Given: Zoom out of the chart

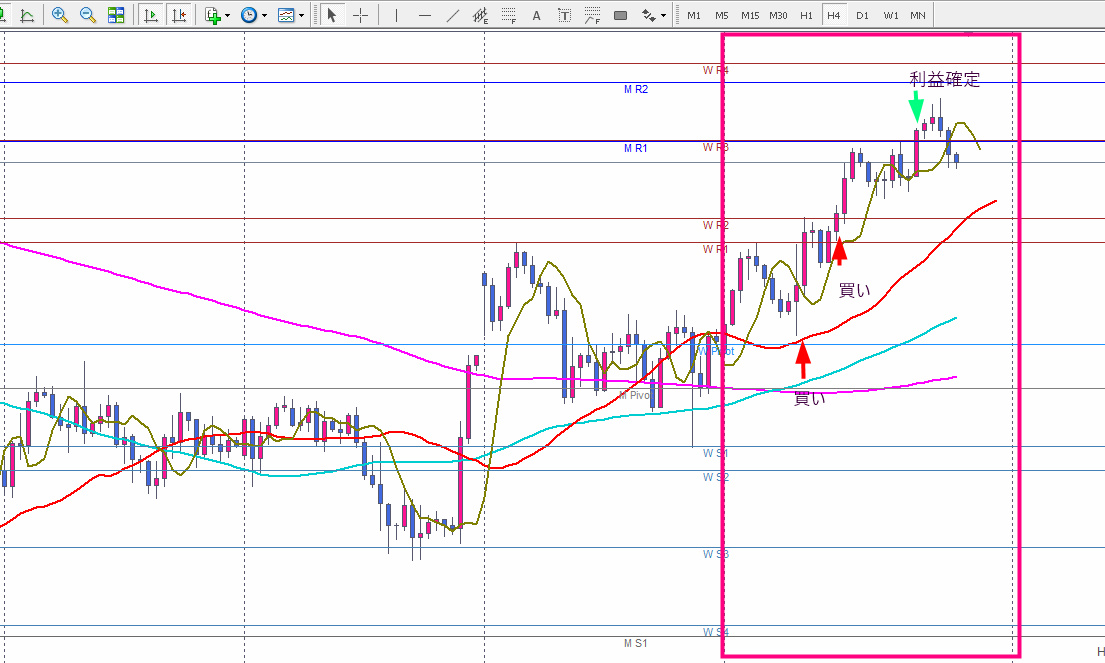Looking at the screenshot, I should coord(88,15).
